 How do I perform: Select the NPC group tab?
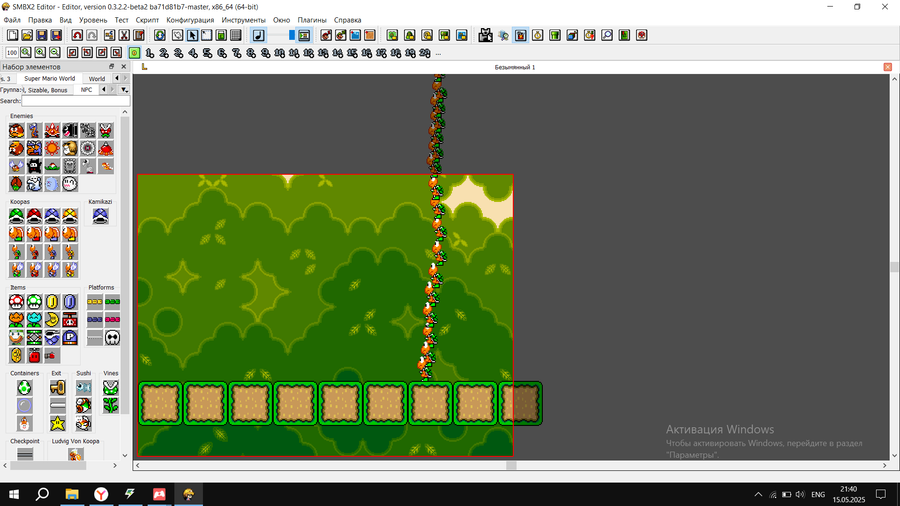pyautogui.click(x=86, y=90)
